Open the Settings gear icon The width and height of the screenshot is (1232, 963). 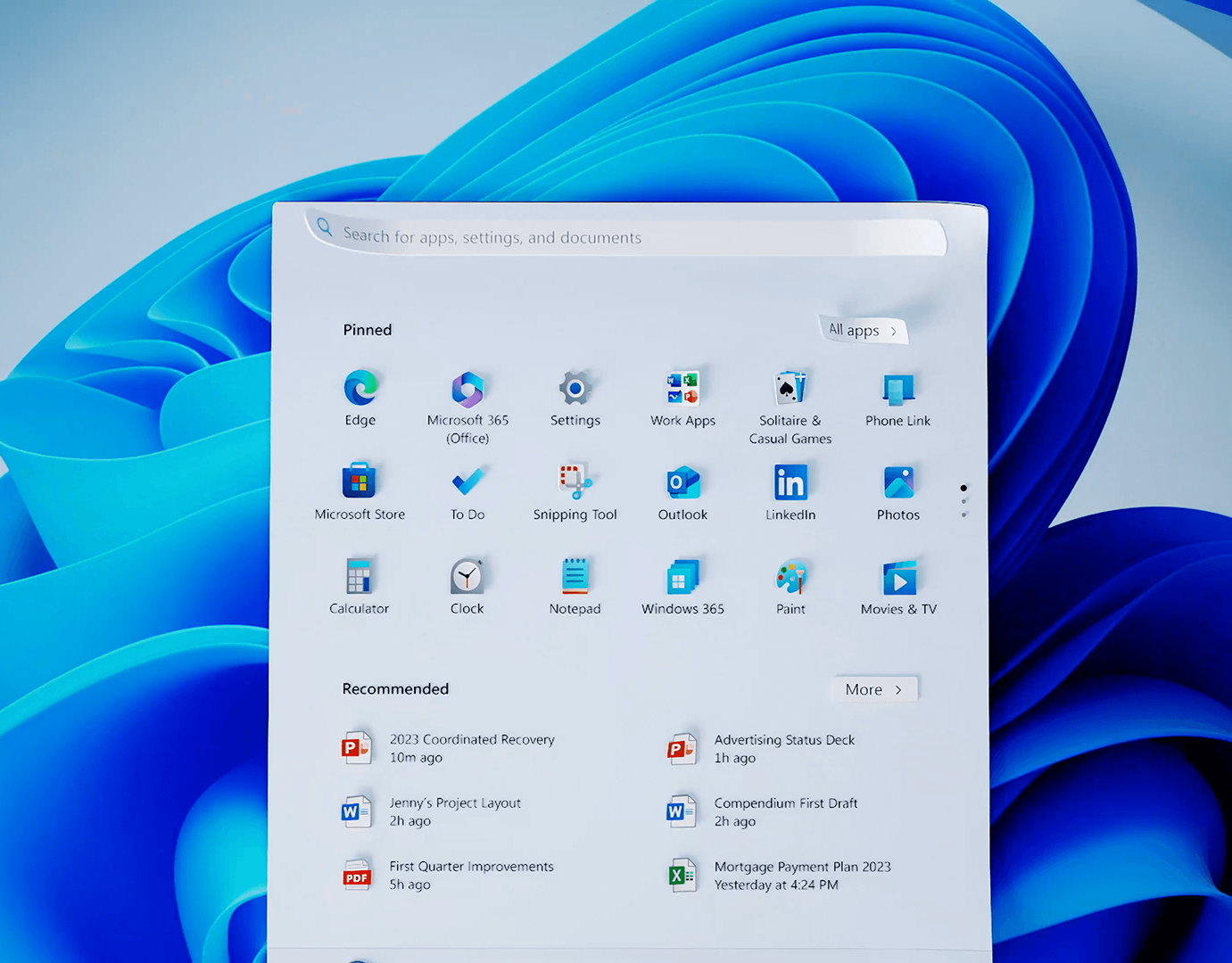tap(575, 388)
